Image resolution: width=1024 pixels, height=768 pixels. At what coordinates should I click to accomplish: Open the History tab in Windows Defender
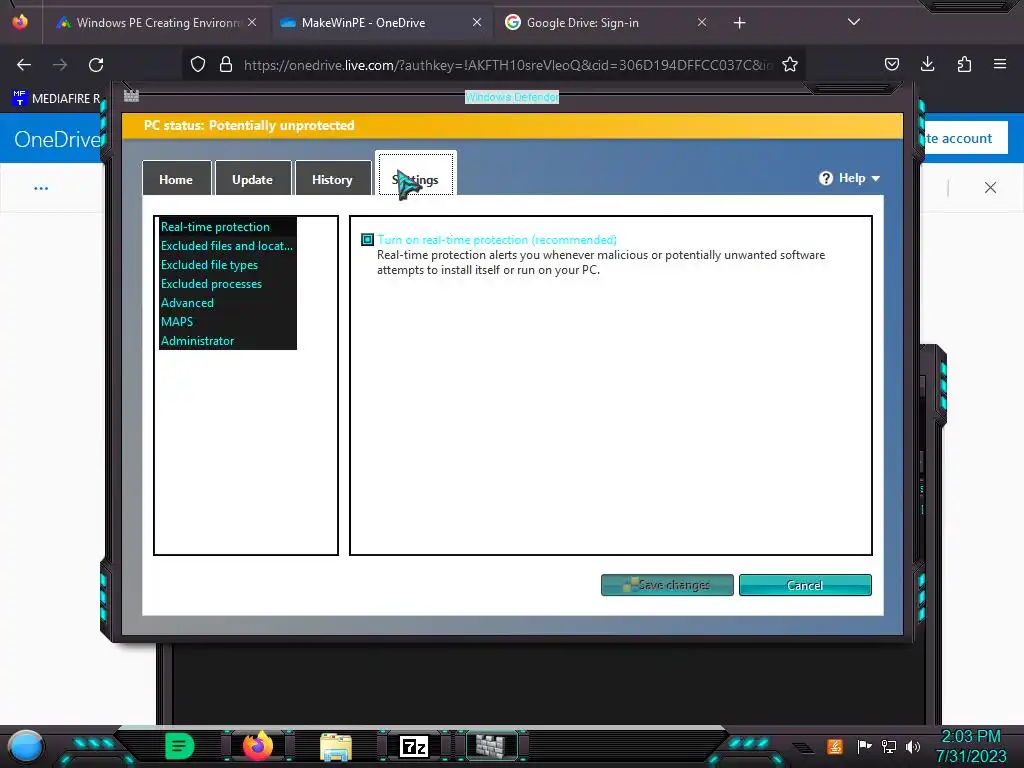pos(332,179)
